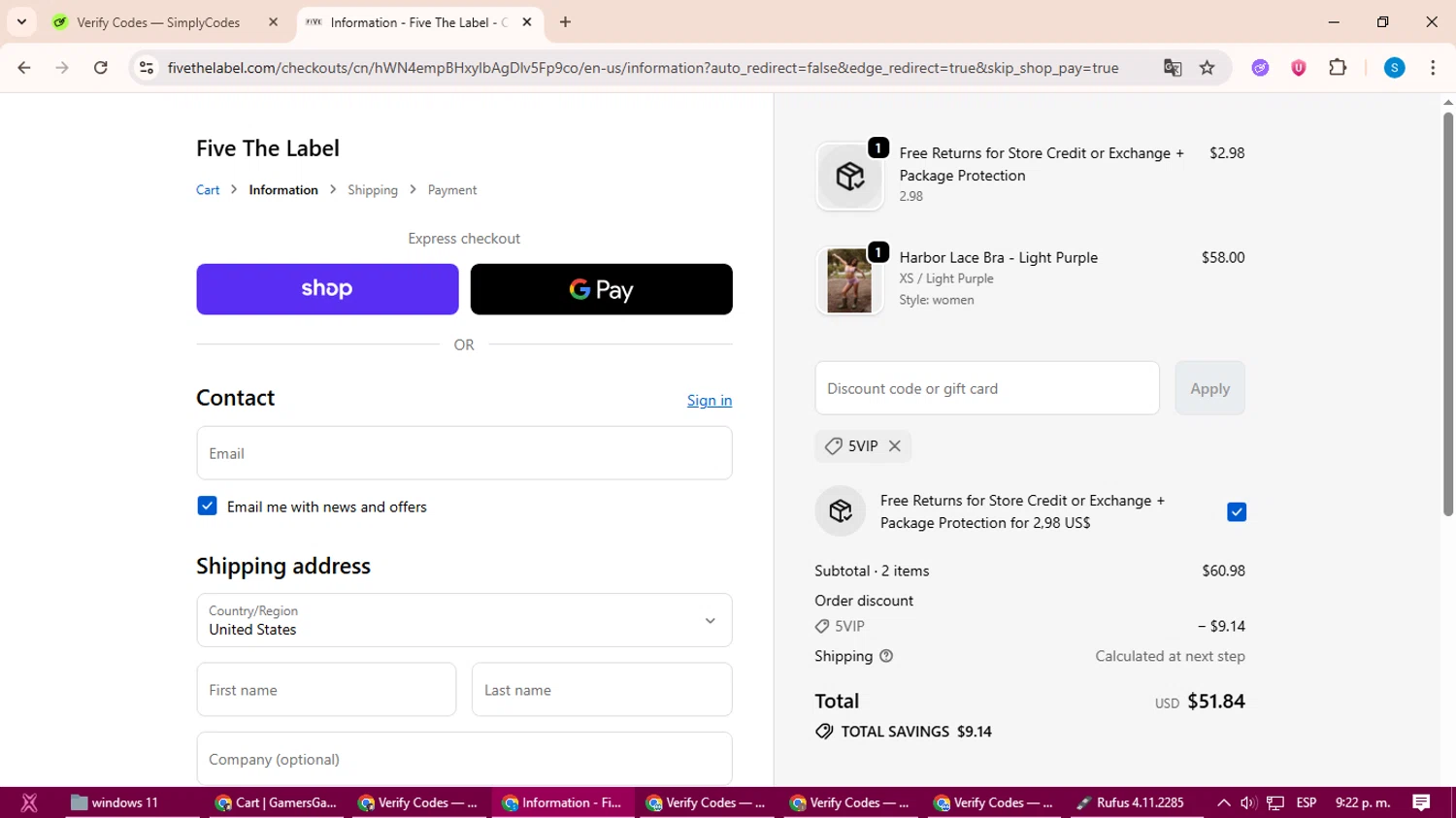
Task: Open the tab search dropdown arrow
Action: pos(21,22)
